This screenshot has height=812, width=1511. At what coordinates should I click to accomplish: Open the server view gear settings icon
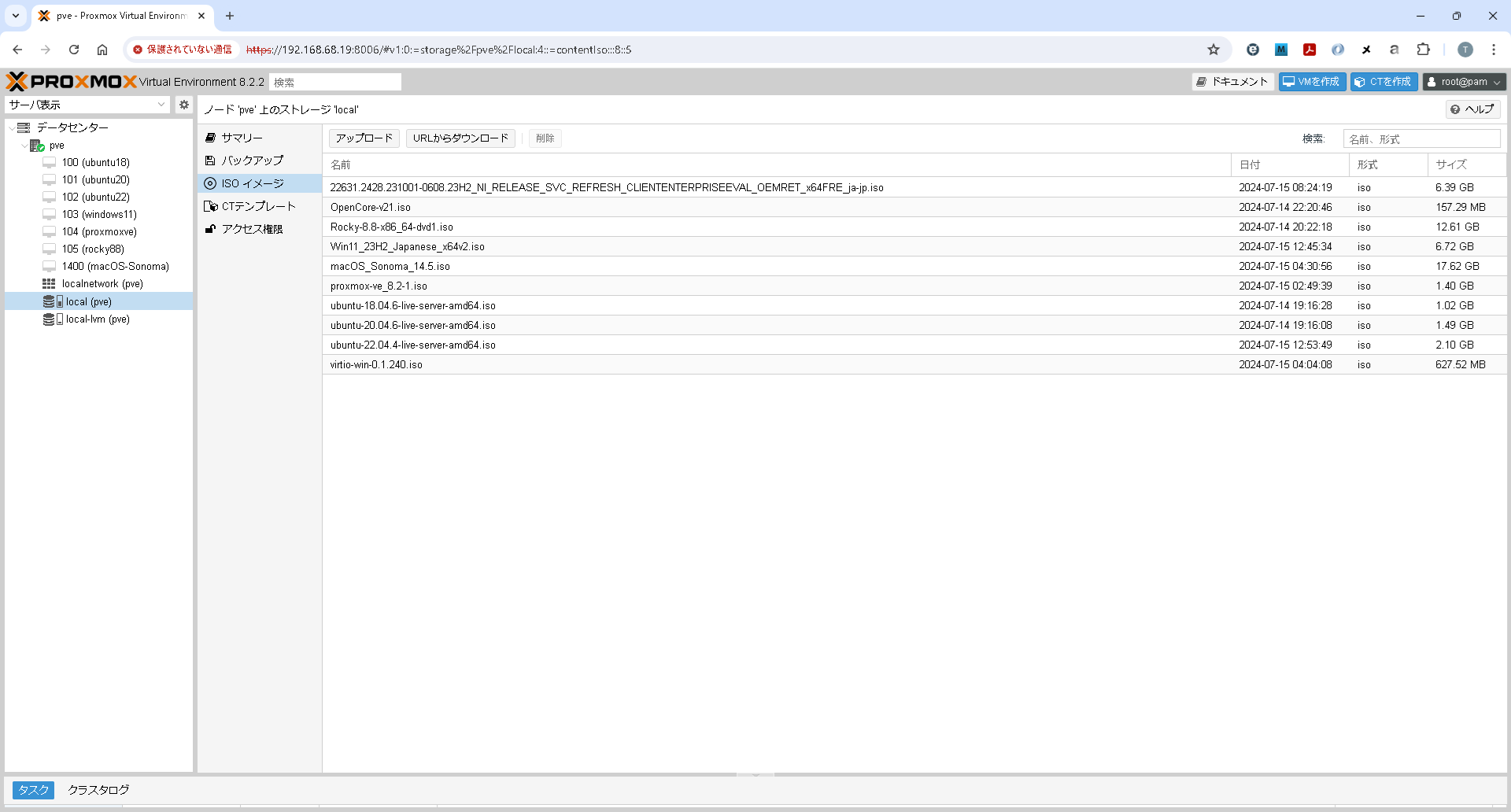click(184, 105)
